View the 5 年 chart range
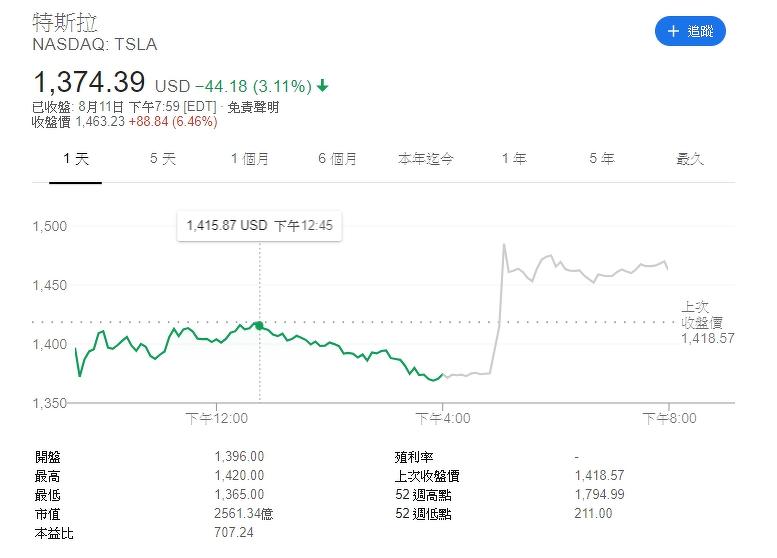Screen dimensions: 777x558 [601, 159]
